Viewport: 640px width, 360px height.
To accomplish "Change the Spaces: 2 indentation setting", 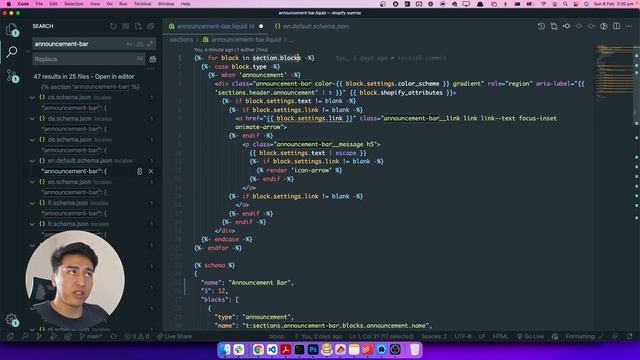I will 434,337.
